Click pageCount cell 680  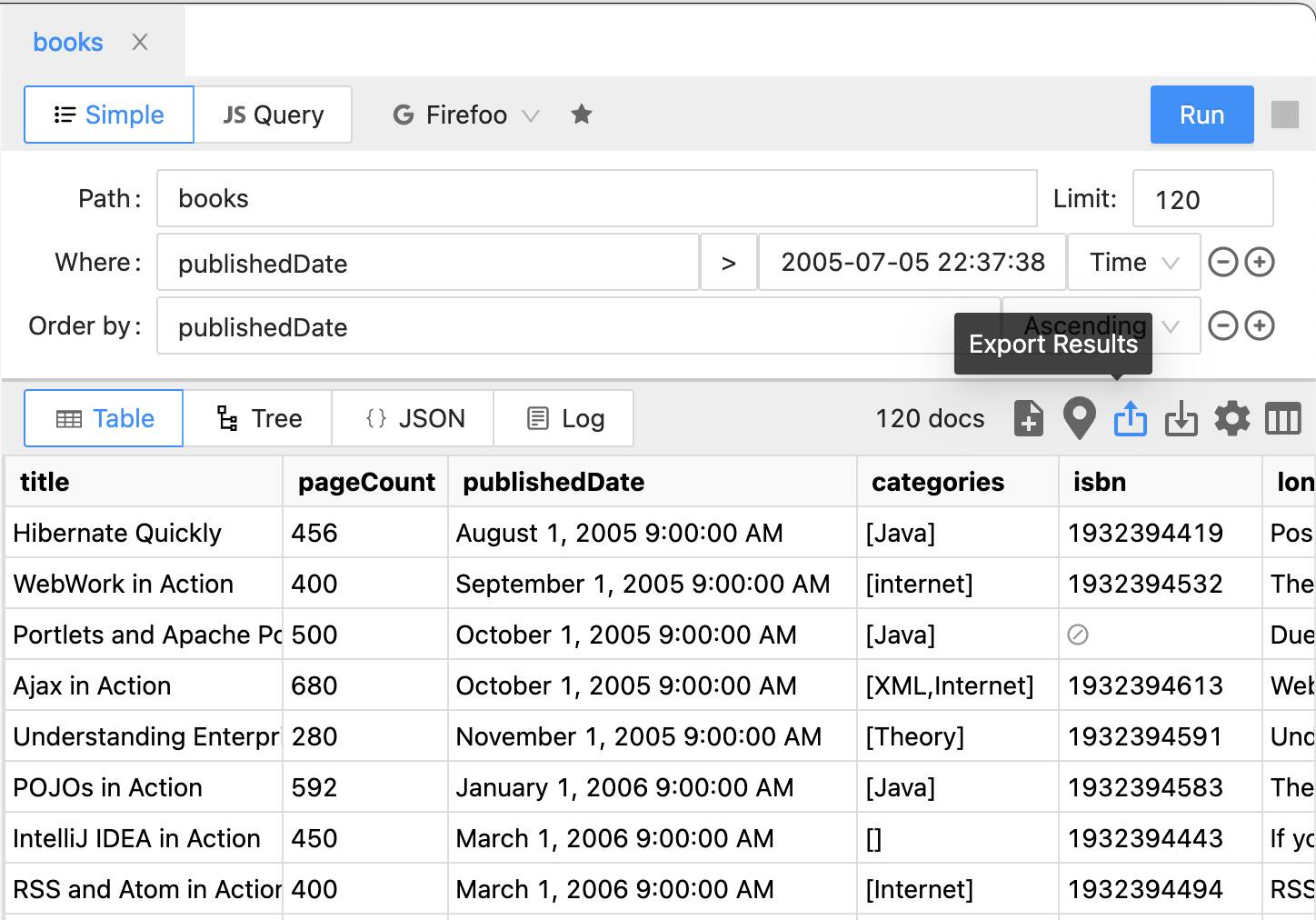click(366, 685)
